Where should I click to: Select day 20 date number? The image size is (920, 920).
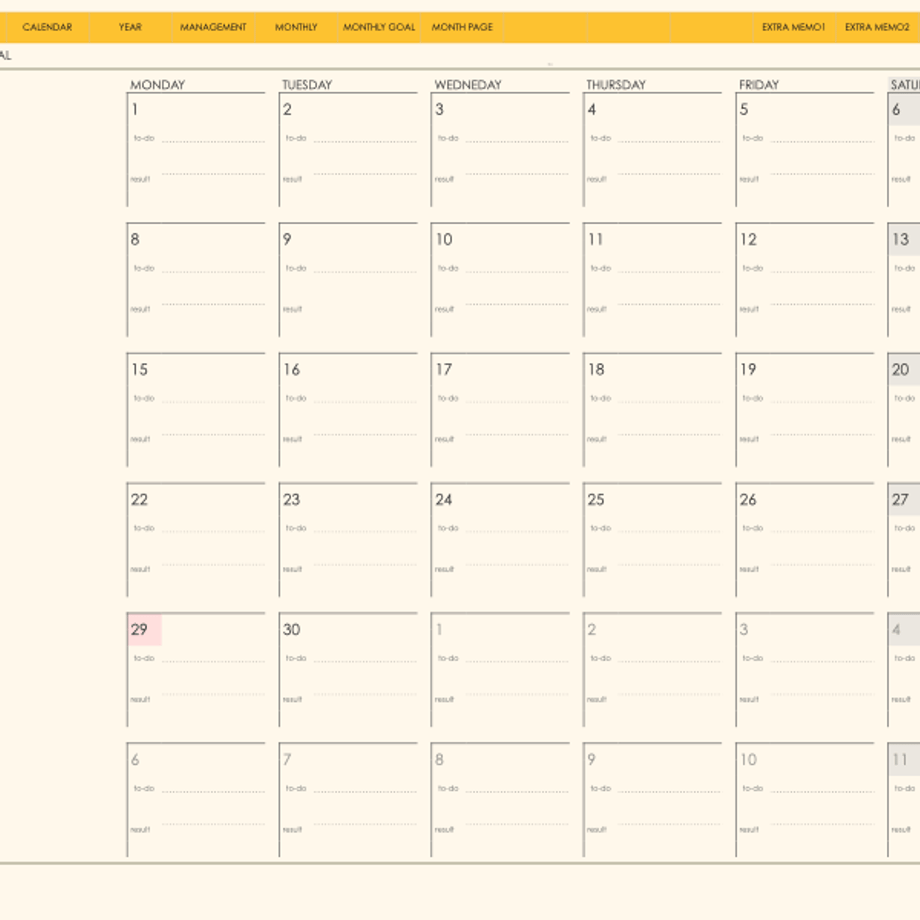pyautogui.click(x=900, y=370)
